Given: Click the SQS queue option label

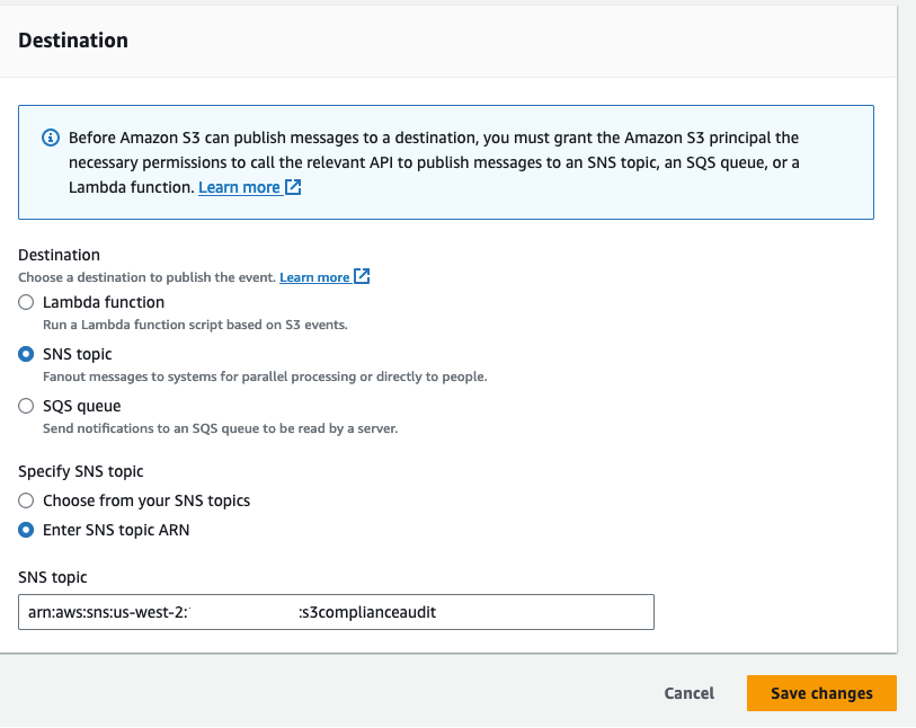Looking at the screenshot, I should (x=81, y=405).
